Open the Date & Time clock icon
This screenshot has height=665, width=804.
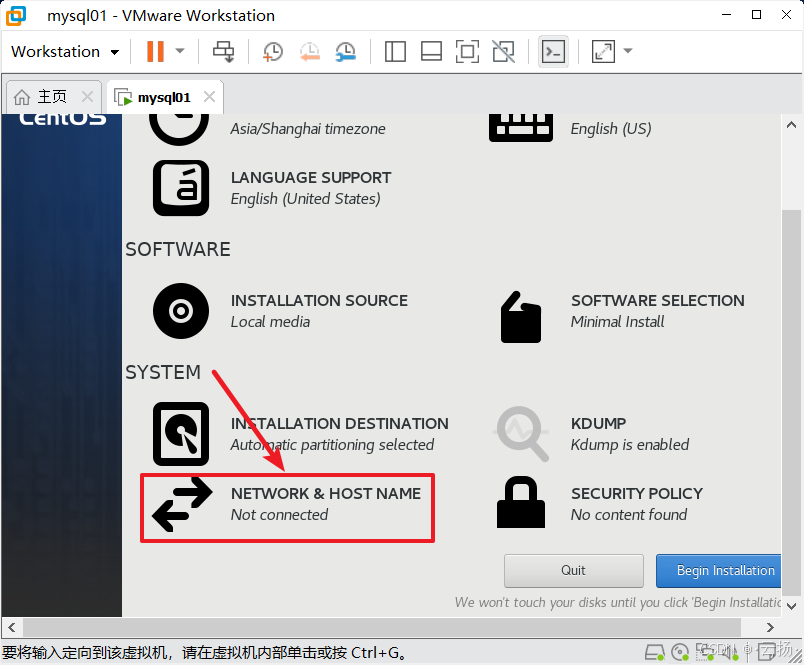coord(179,128)
